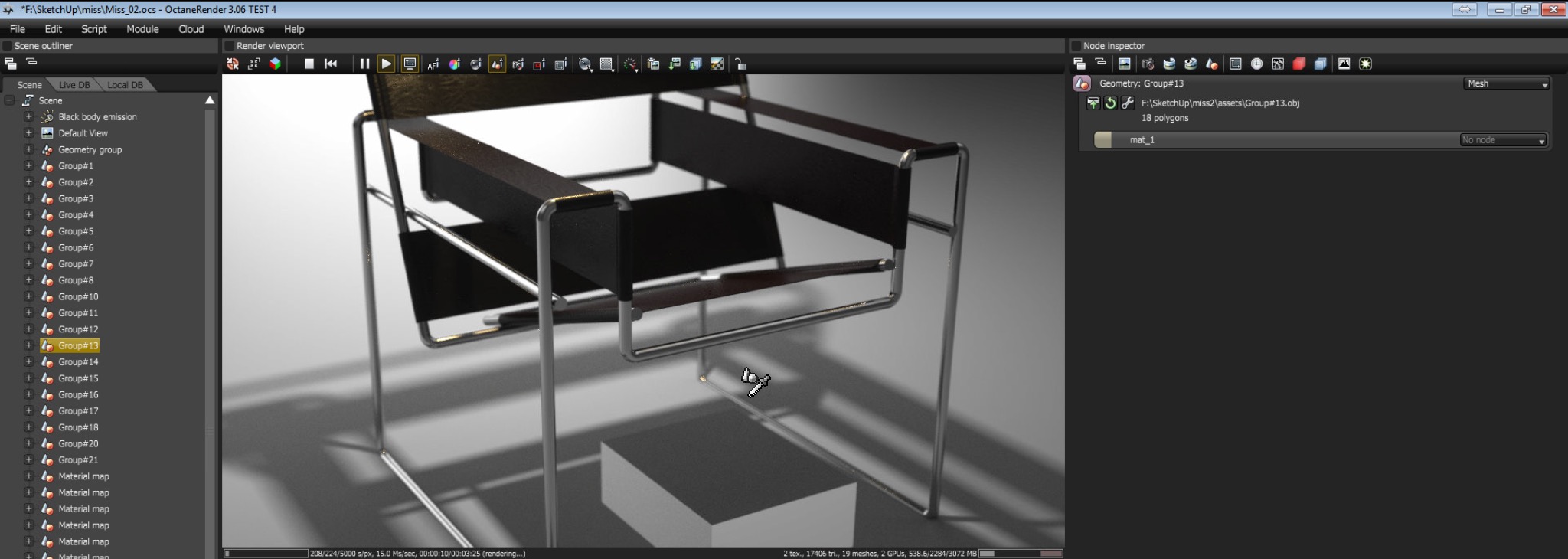Jump to the geometry node in inspector toolbar
The width and height of the screenshot is (1568, 559).
coord(1211,64)
